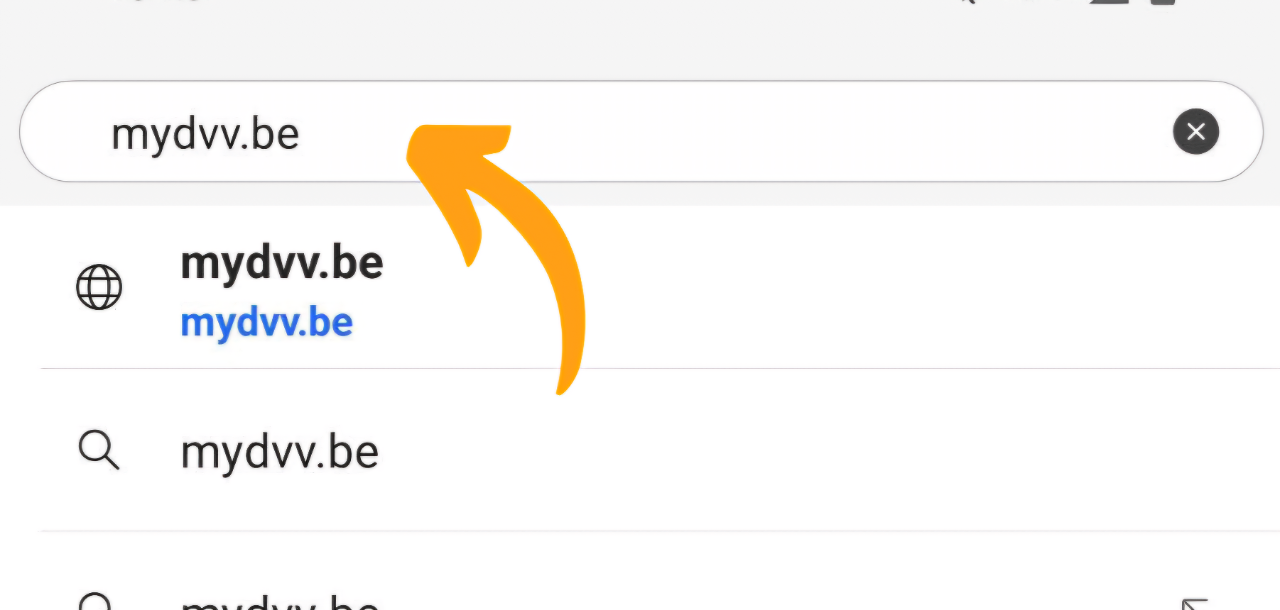
Task: Clear the address bar with the X button
Action: click(1195, 131)
